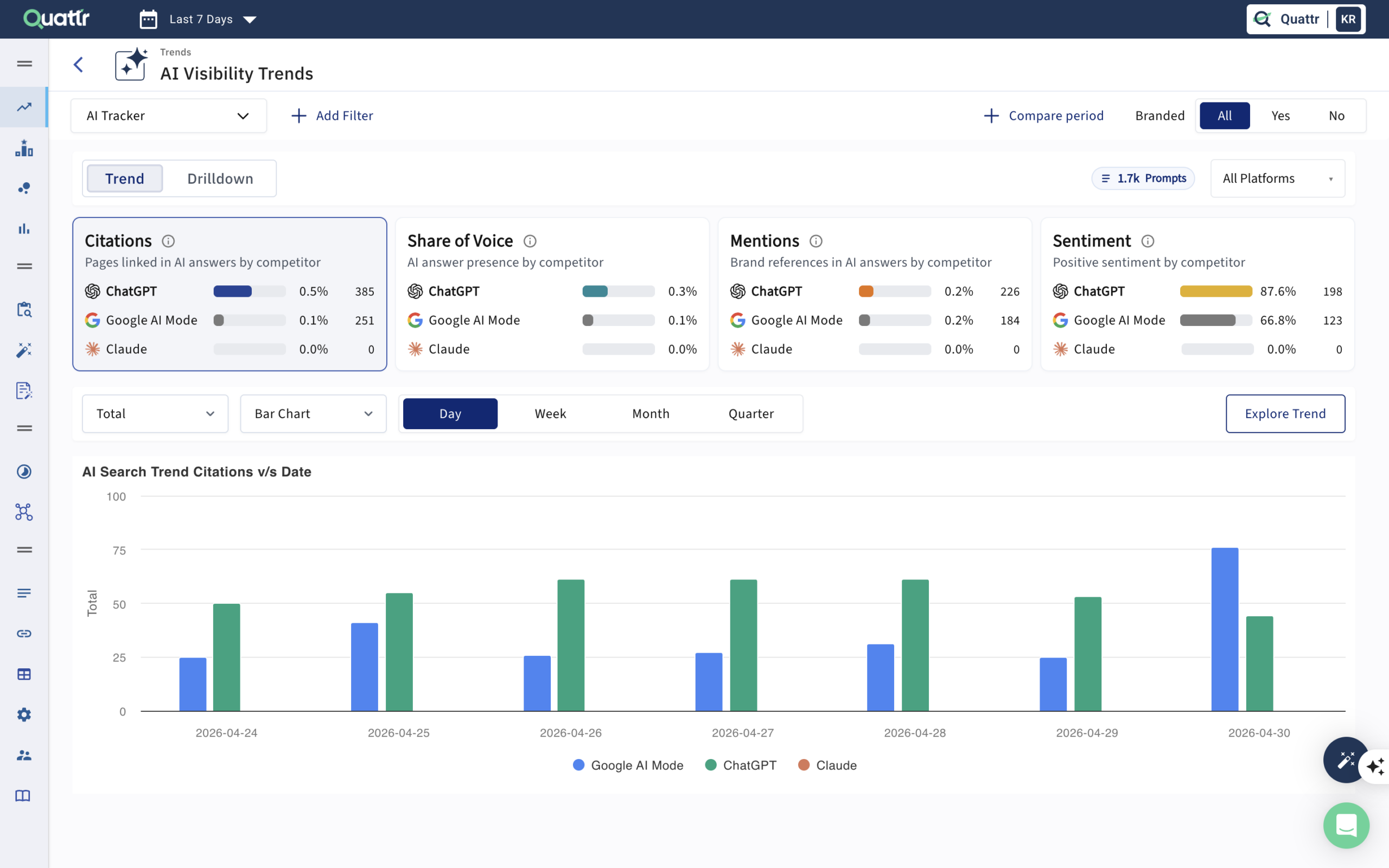Open the ranking podium icon in the sidebar
The width and height of the screenshot is (1389, 868).
[23, 148]
